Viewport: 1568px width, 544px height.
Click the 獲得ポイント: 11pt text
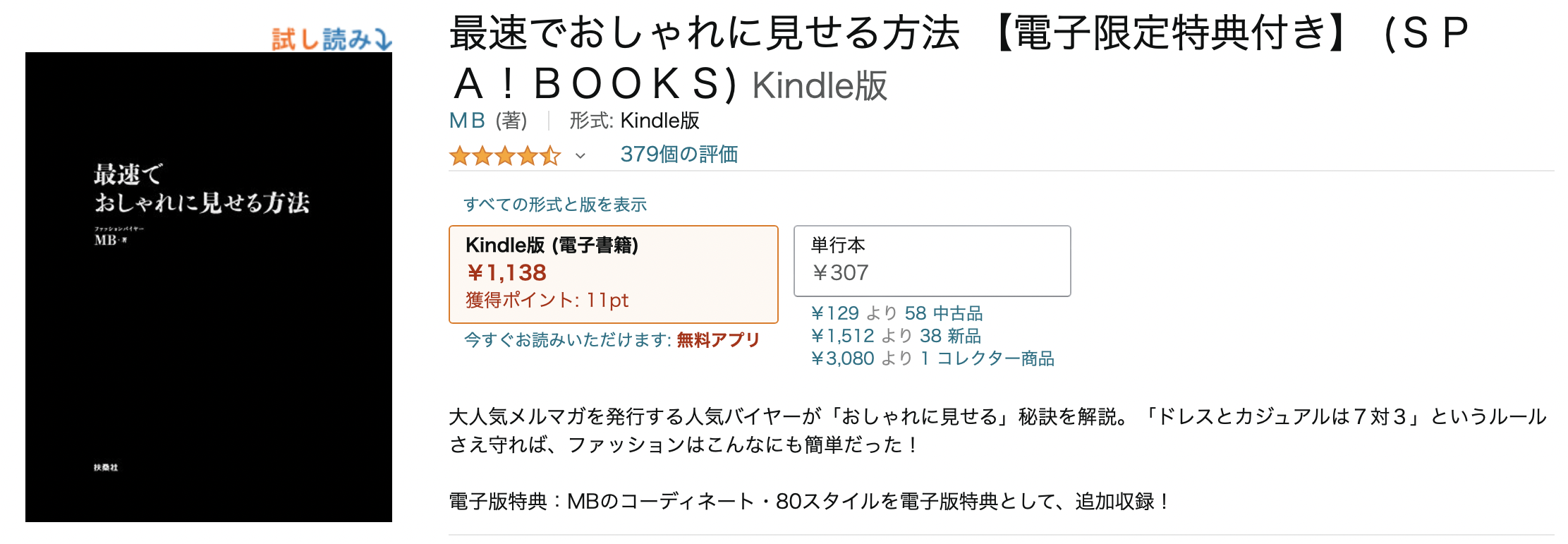547,301
